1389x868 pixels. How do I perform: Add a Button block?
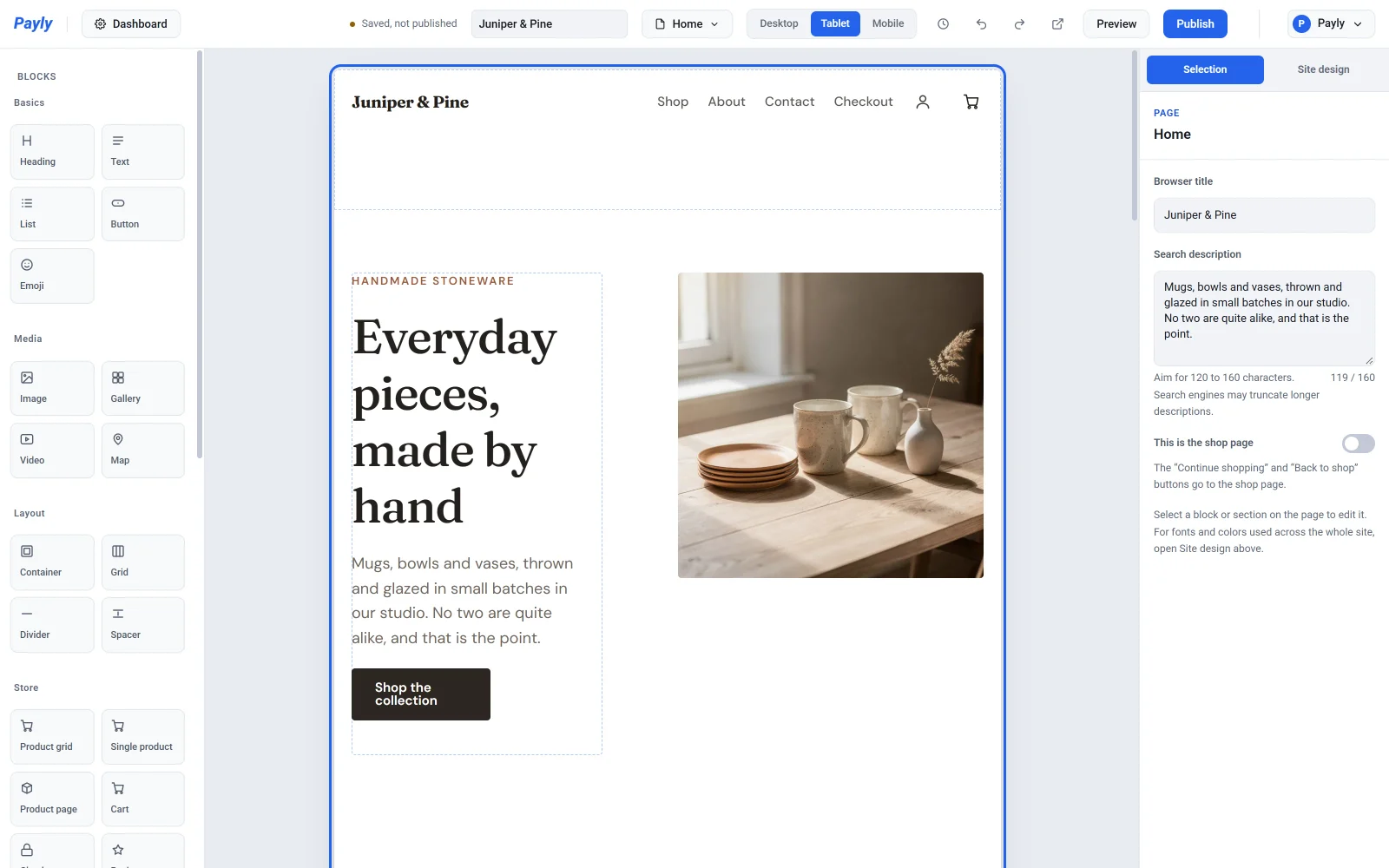point(142,214)
